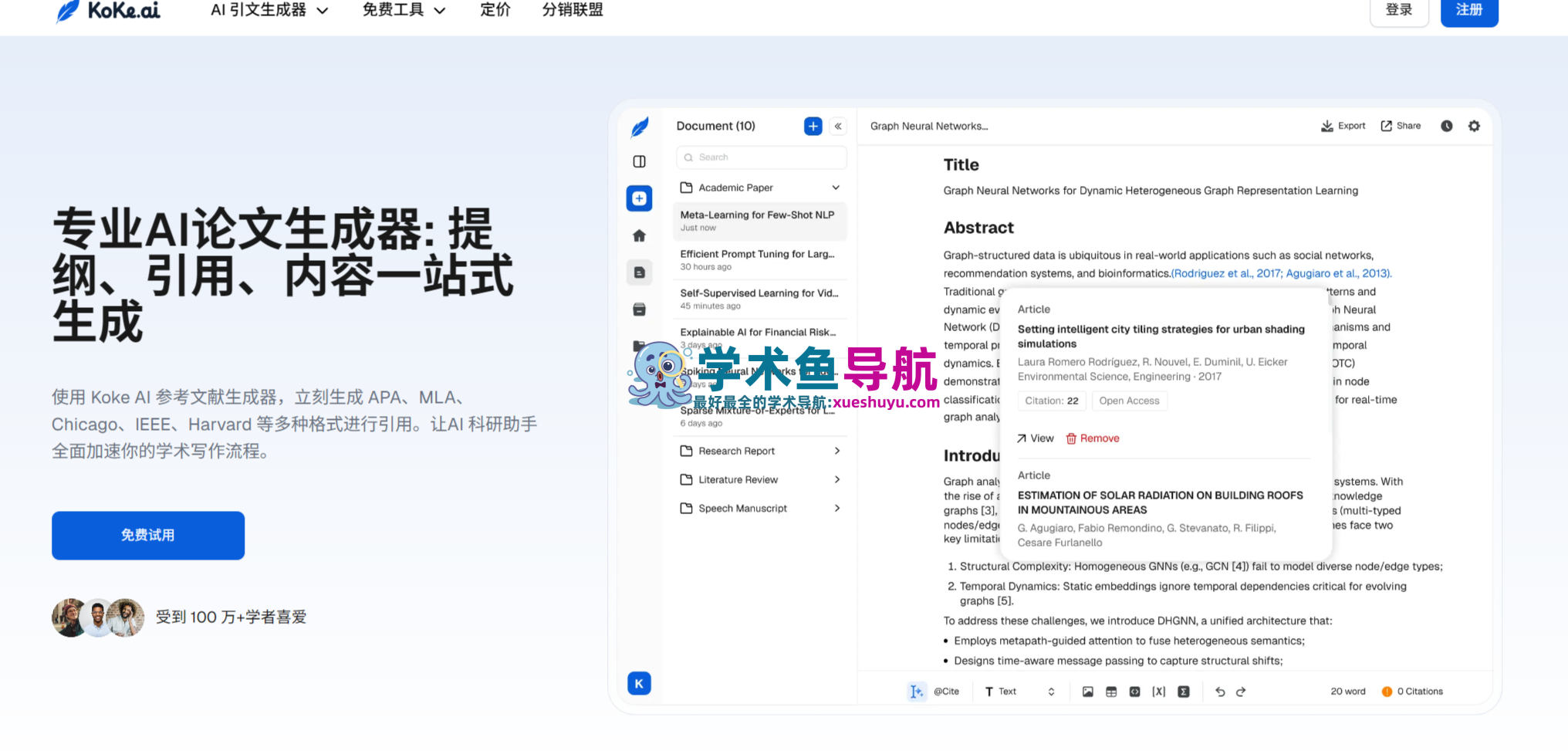Insert a formula with the sigma icon
The image size is (1568, 751).
(1184, 692)
